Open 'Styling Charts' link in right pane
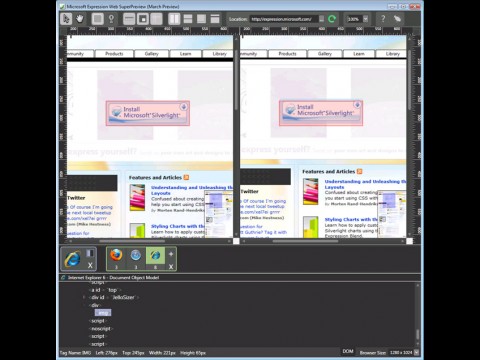Image resolution: width=480 pixels, height=360 pixels. (x=351, y=220)
